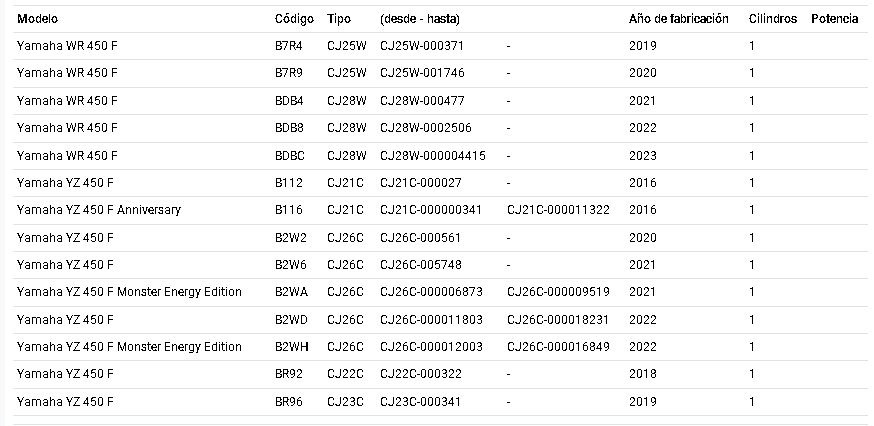Image resolution: width=874 pixels, height=426 pixels.
Task: Click the Potencia column header
Action: (x=834, y=19)
